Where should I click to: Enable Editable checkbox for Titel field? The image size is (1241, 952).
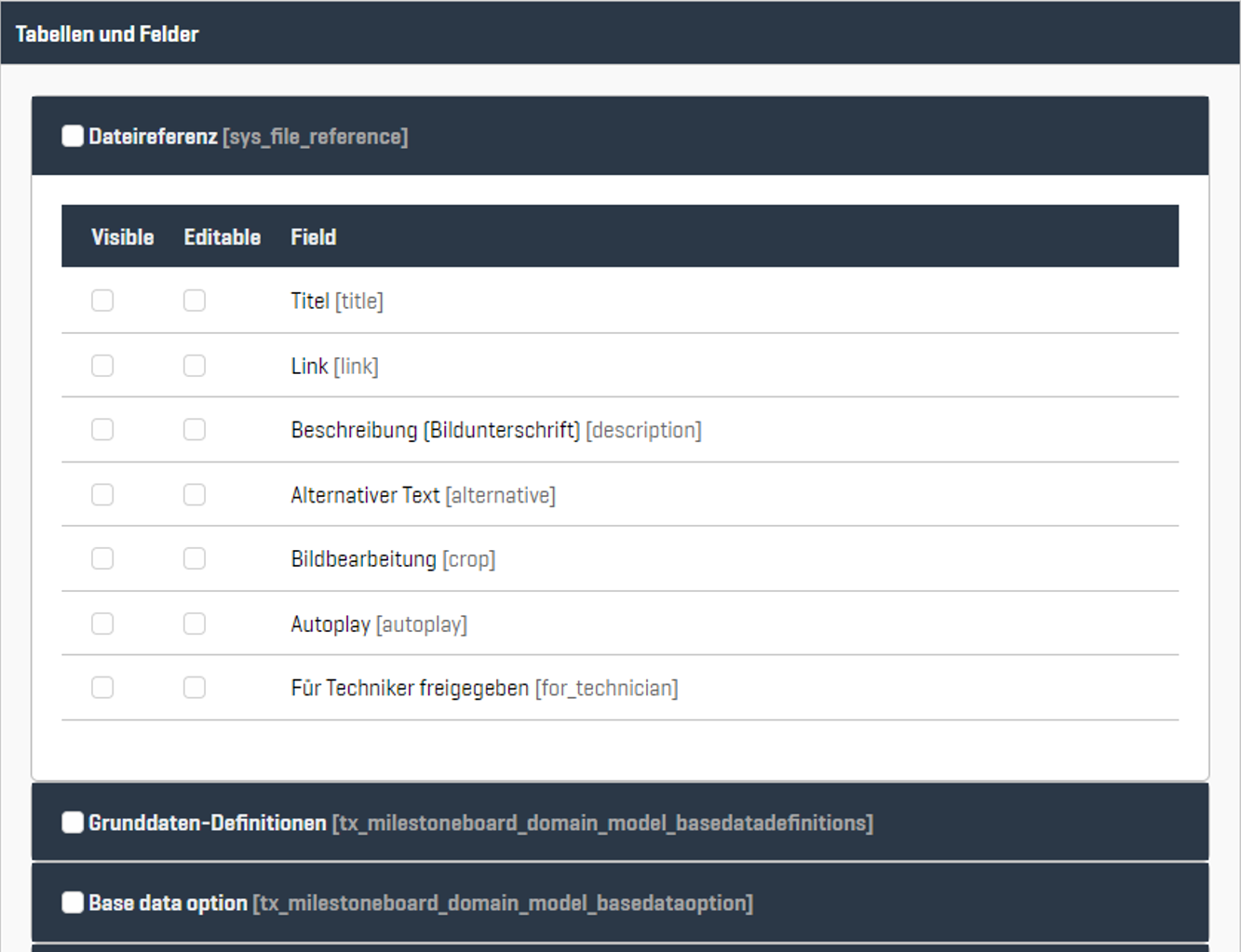(195, 301)
